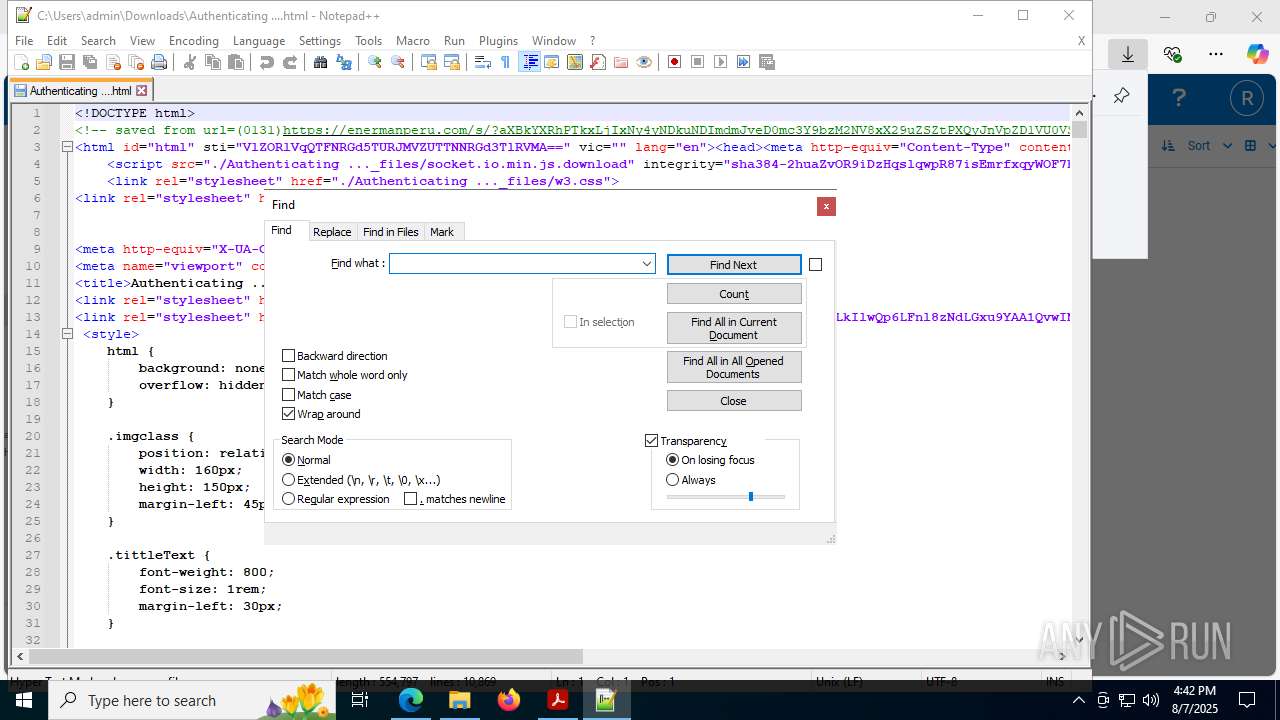Click the Close button in Find dialog
The height and width of the screenshot is (720, 1280).
tap(734, 401)
